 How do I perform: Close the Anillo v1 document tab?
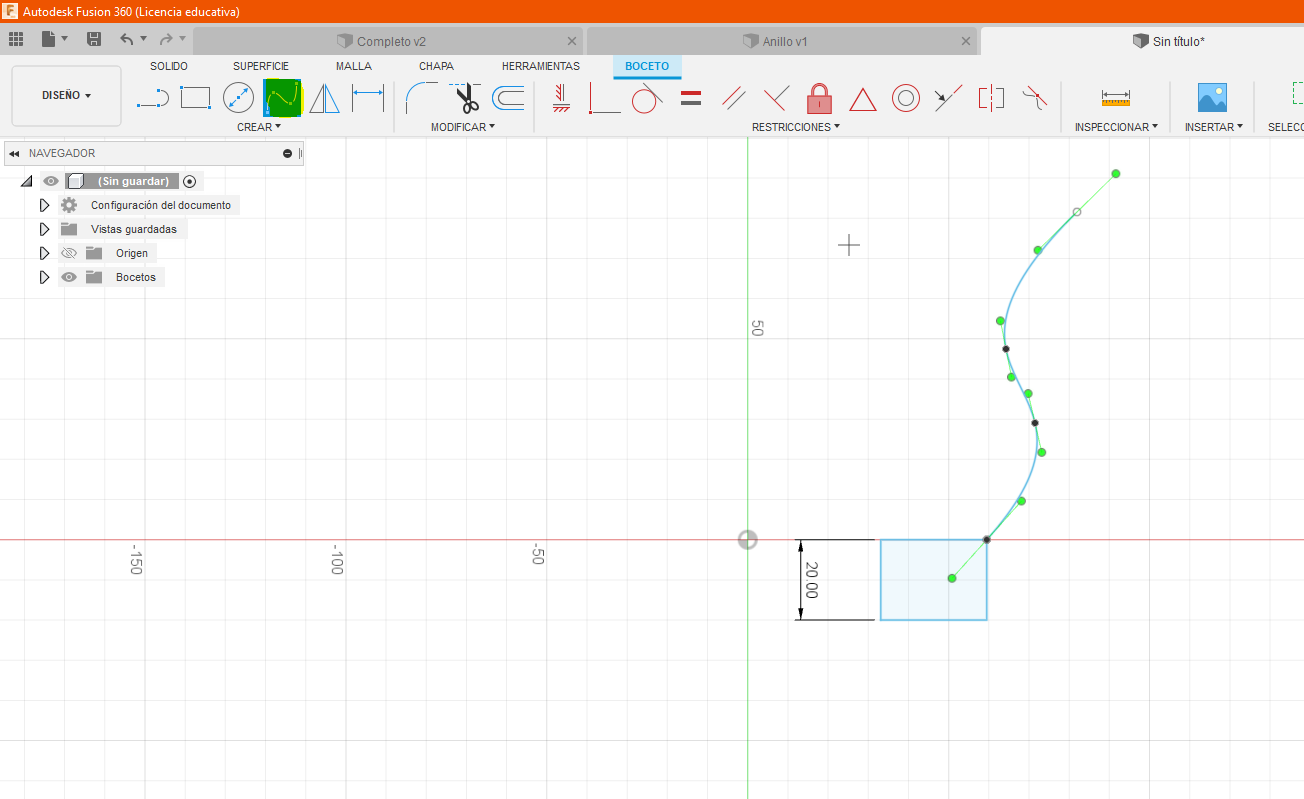pos(966,41)
